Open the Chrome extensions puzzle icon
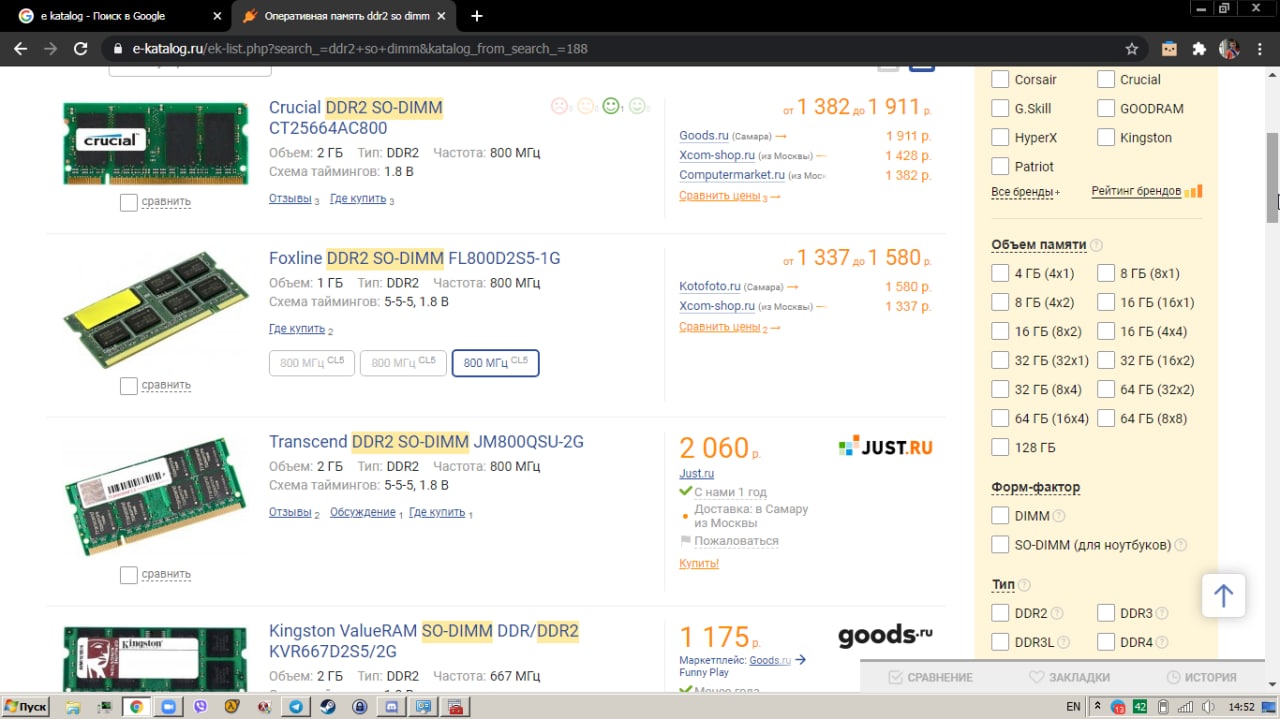1280x719 pixels. [1199, 48]
